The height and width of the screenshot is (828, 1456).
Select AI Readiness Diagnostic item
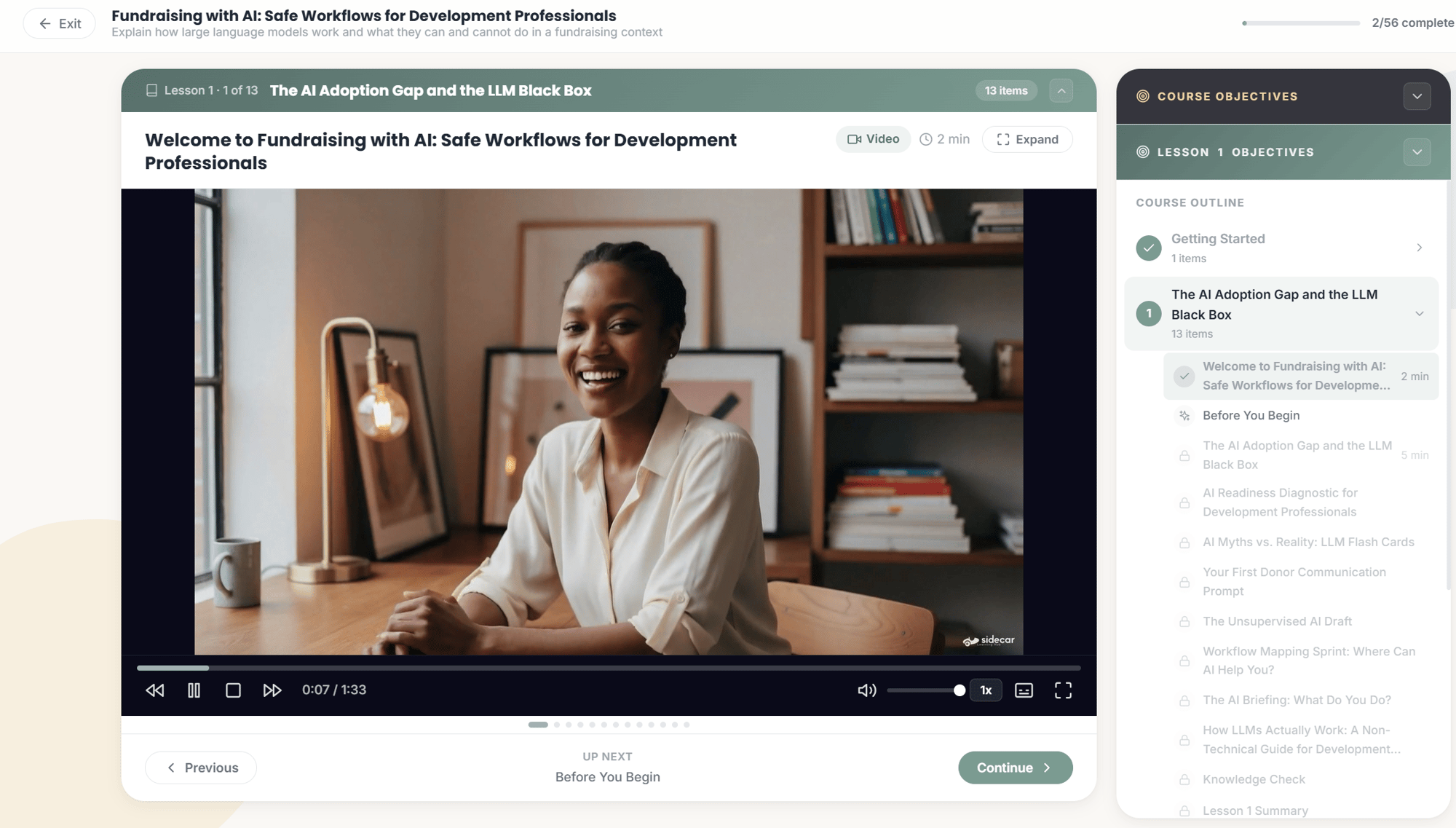click(x=1301, y=502)
